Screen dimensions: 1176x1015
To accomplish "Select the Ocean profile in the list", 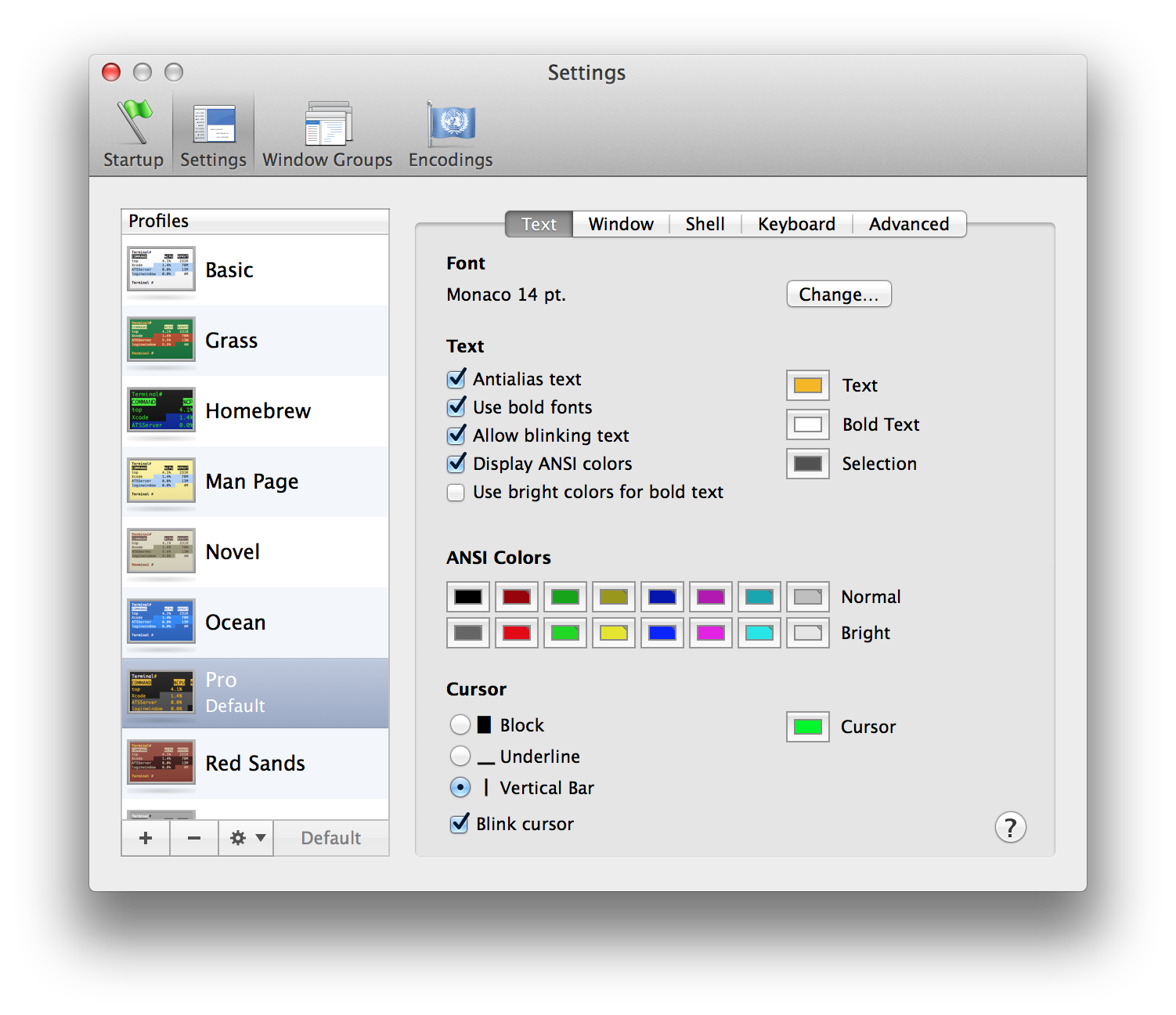I will (235, 623).
